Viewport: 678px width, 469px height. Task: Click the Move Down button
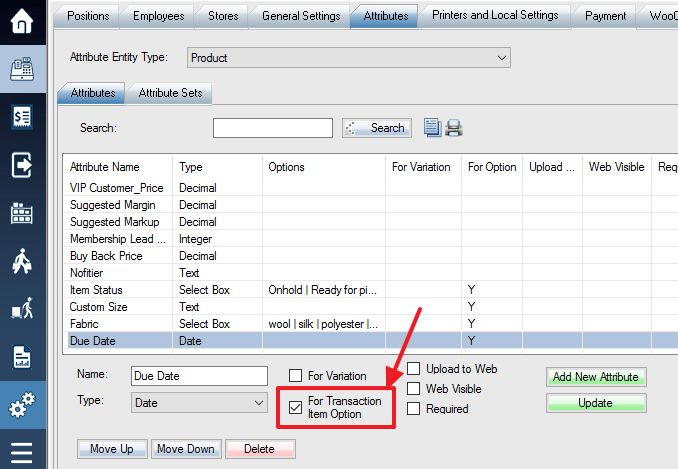pyautogui.click(x=186, y=449)
